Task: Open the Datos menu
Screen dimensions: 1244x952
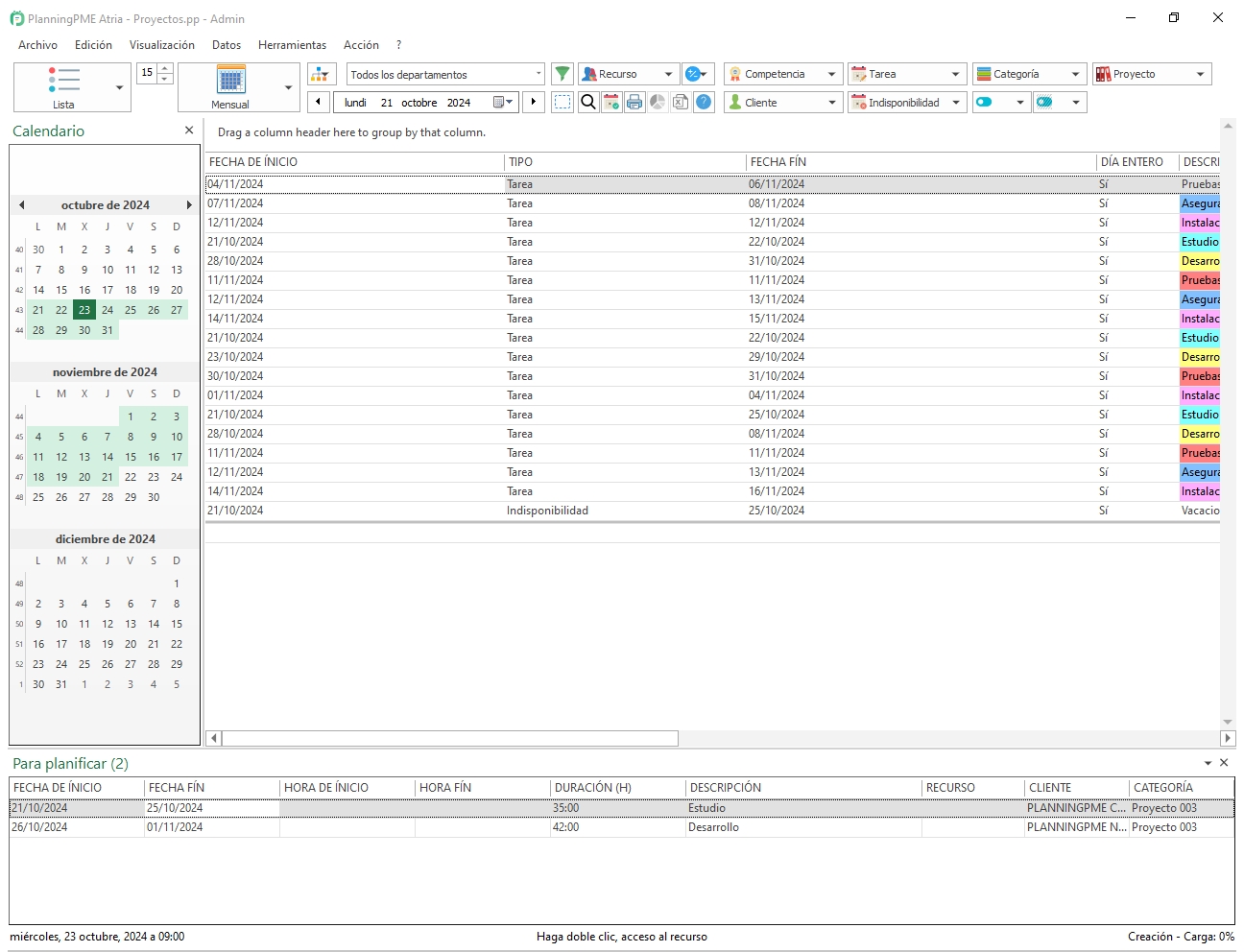Action: click(x=227, y=45)
